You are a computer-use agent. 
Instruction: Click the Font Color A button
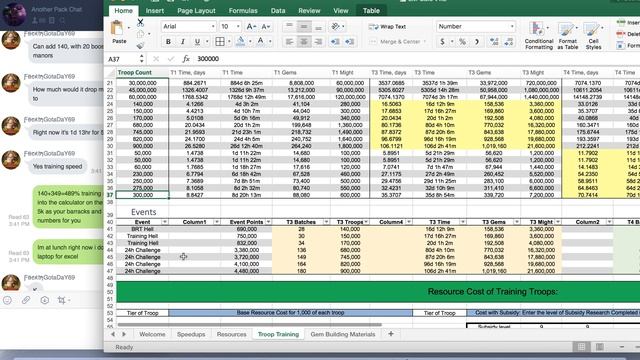point(260,41)
